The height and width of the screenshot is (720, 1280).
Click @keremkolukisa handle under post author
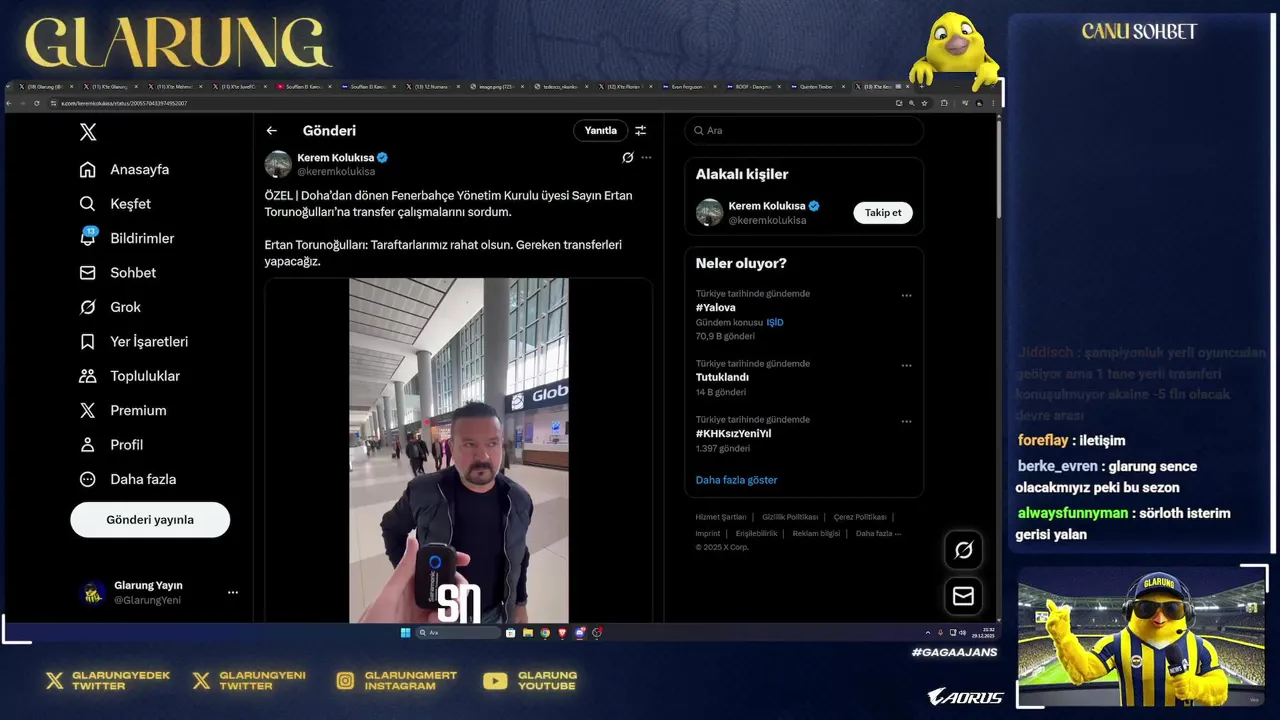click(336, 172)
